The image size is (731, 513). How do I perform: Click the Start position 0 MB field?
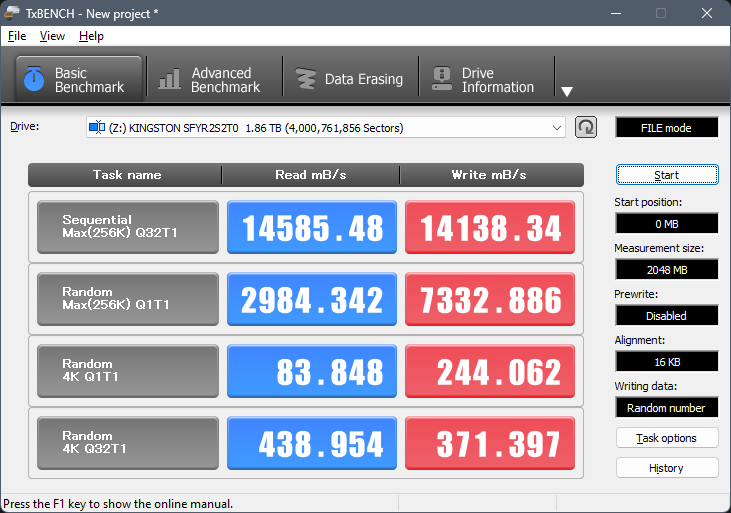click(666, 223)
